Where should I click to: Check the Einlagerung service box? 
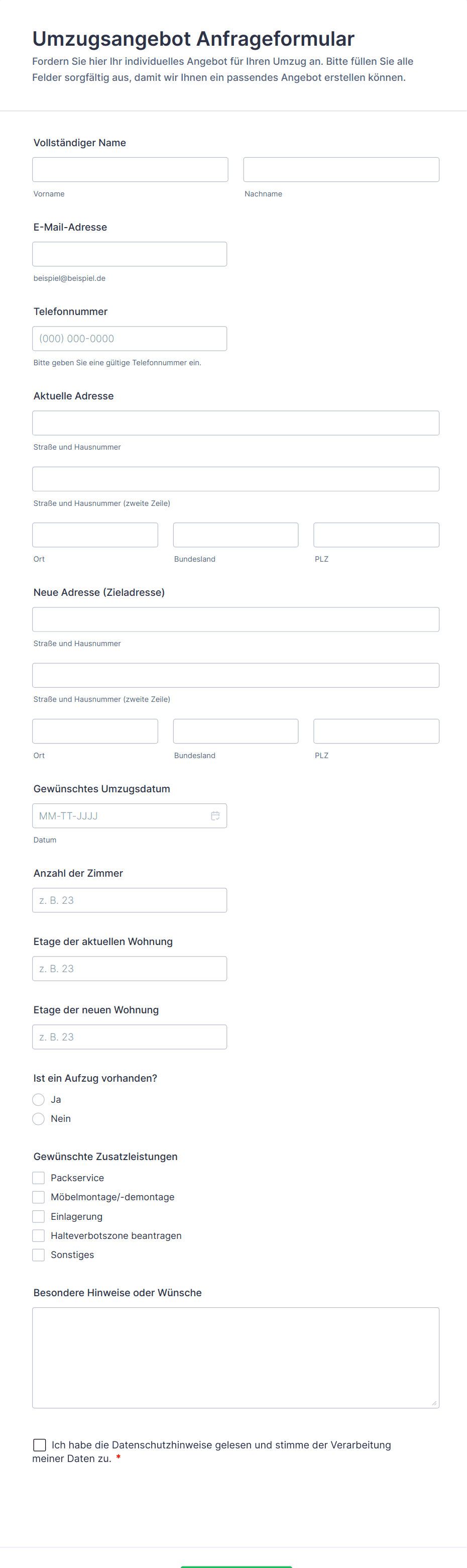38,1217
